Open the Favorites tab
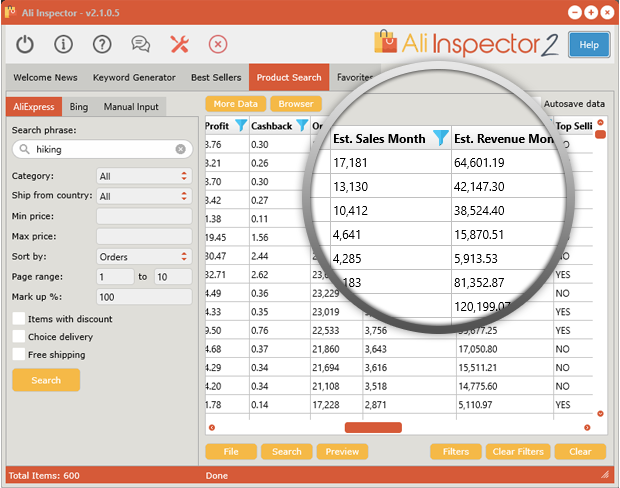 (355, 78)
